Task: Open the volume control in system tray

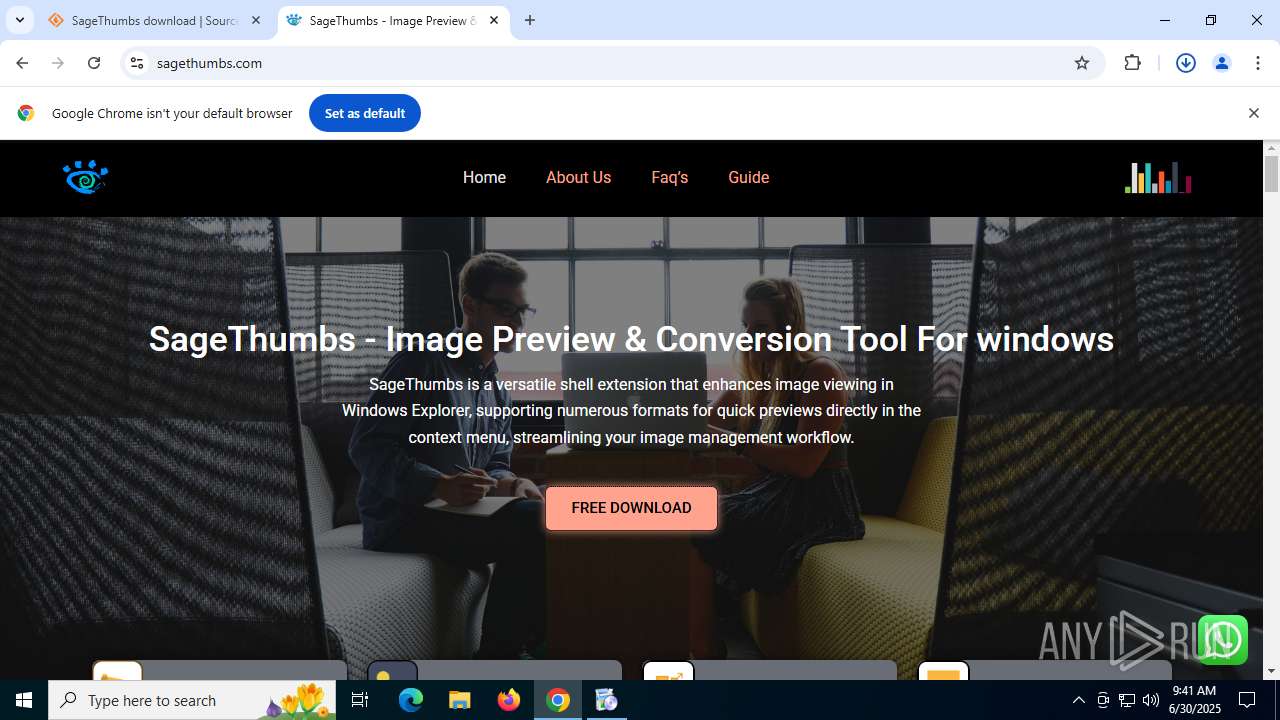Action: click(x=1151, y=700)
